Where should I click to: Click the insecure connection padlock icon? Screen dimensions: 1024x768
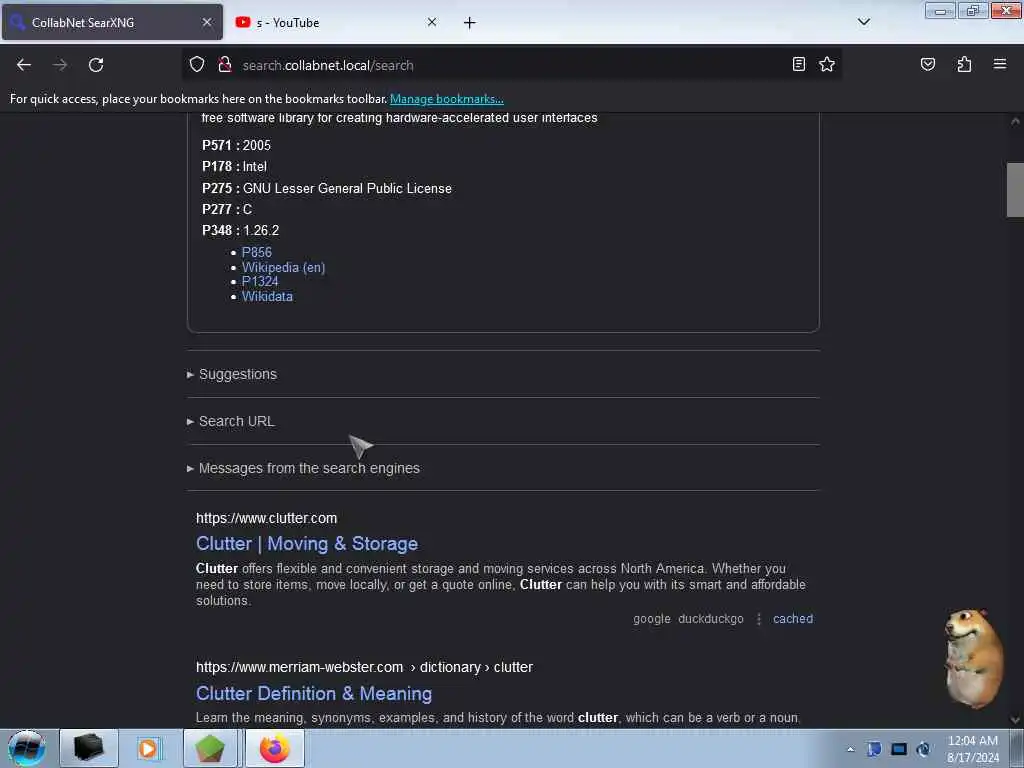pos(225,64)
